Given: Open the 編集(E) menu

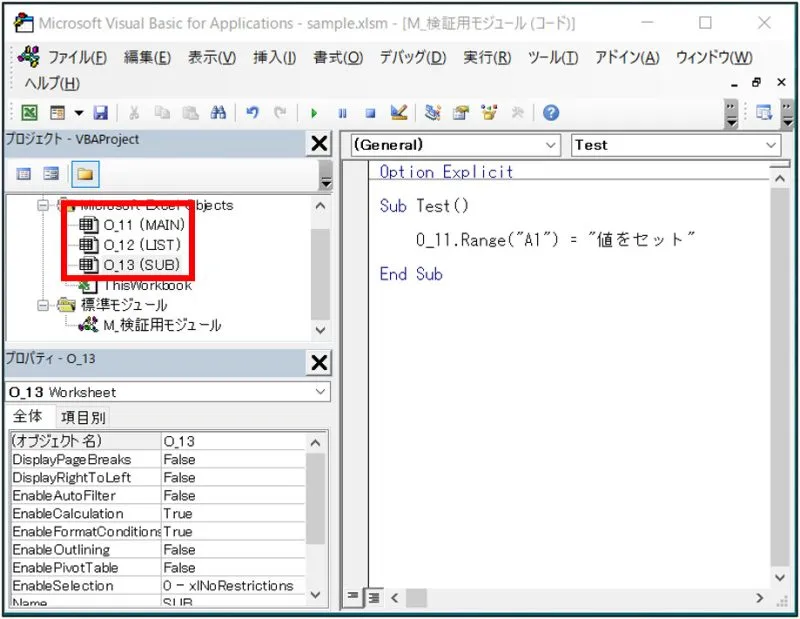Looking at the screenshot, I should tap(147, 57).
